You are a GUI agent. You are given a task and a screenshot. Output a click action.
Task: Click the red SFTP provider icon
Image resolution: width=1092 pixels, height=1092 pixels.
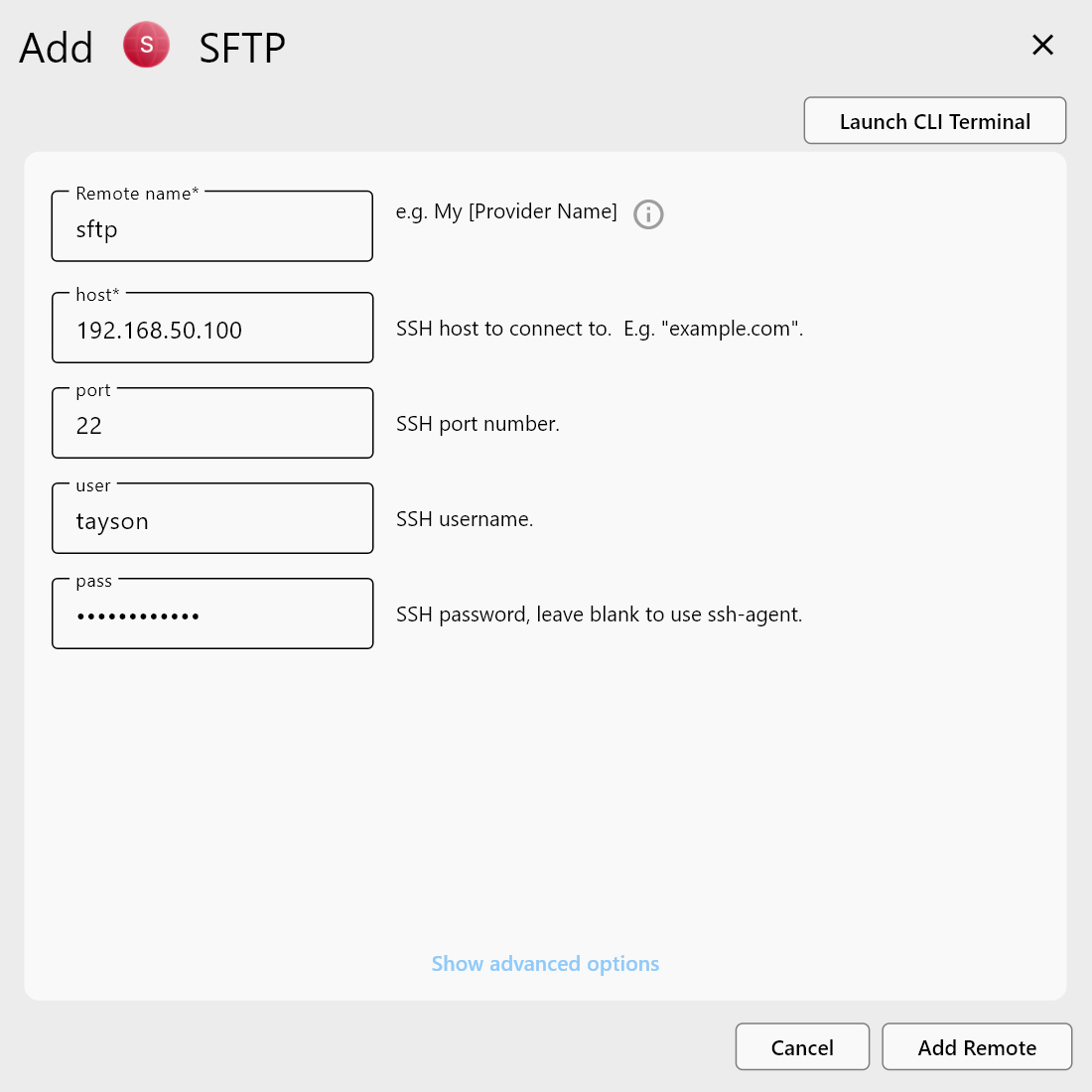[146, 45]
